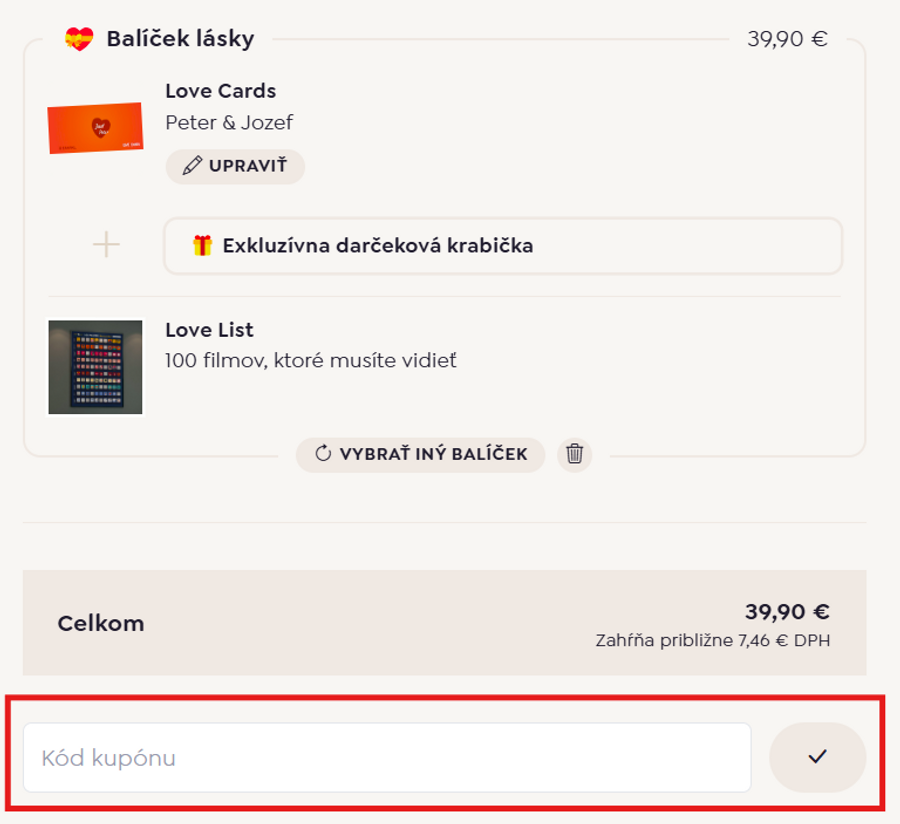Open the Love Cards product title
Image resolution: width=900 pixels, height=824 pixels.
click(x=220, y=91)
